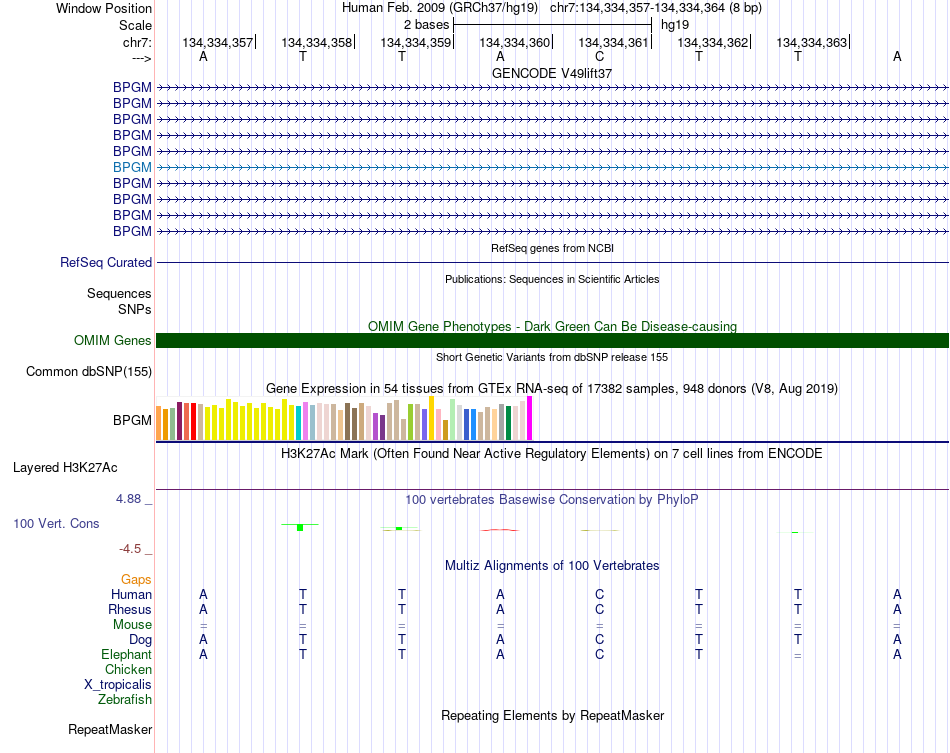Click the 100 Vert. Cons label

coord(56,523)
